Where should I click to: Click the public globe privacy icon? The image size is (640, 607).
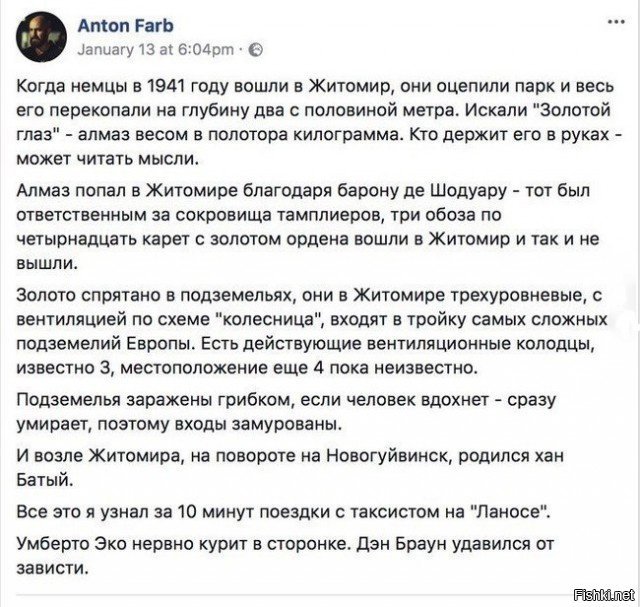tap(254, 48)
